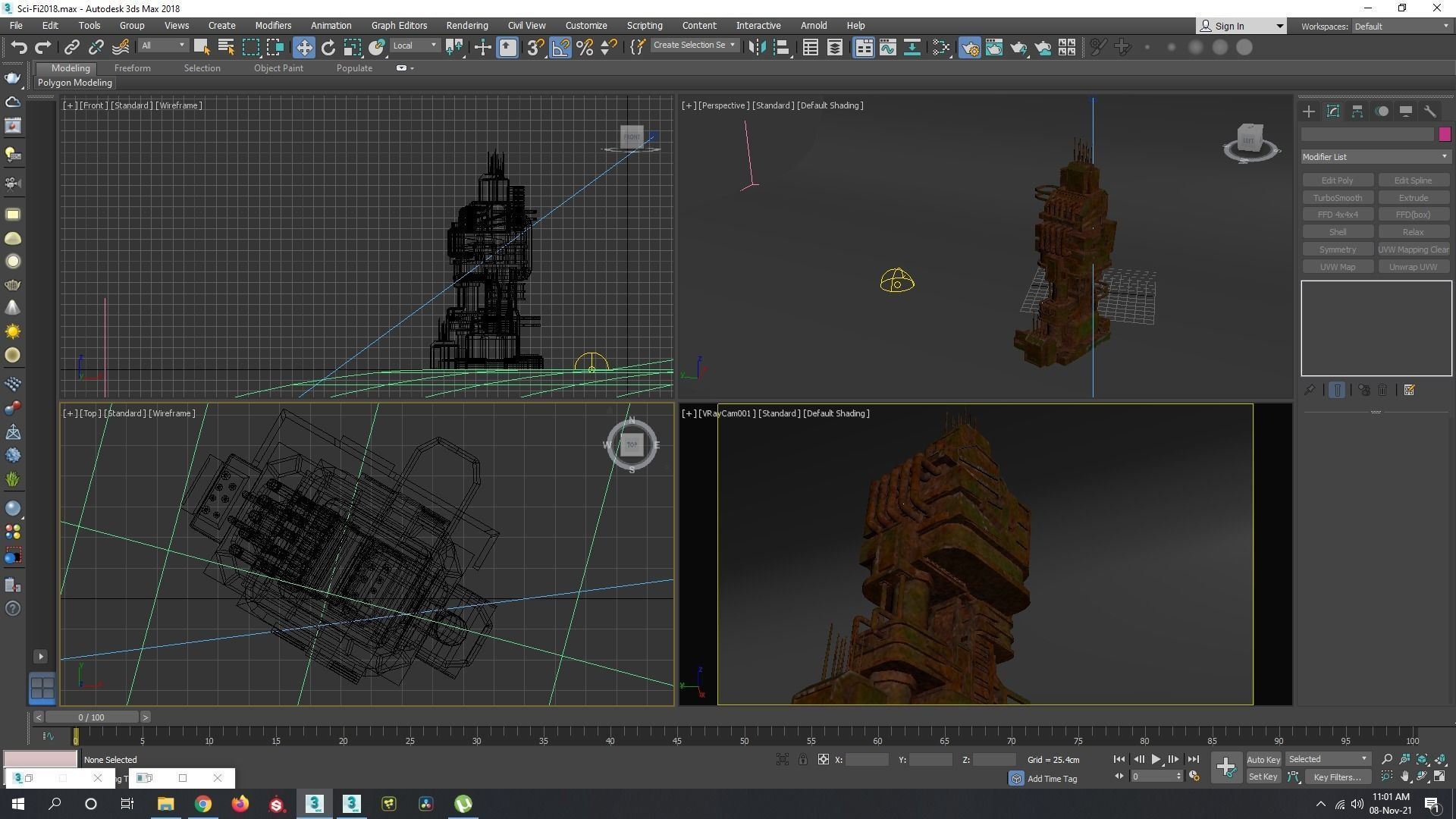
Task: Activate the Select and Scale tool
Action: (352, 48)
